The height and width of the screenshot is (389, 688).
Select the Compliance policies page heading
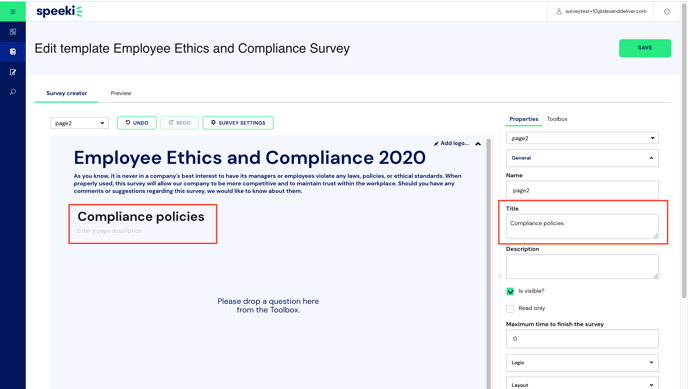coord(141,217)
